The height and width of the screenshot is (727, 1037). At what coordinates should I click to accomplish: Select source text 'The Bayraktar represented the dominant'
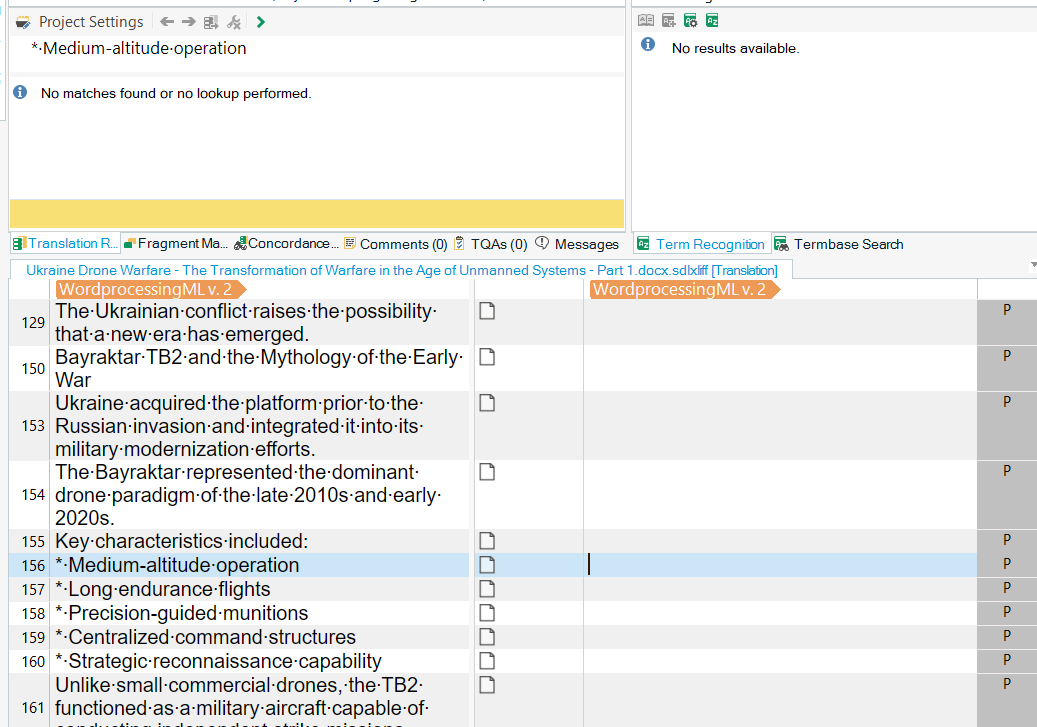237,472
